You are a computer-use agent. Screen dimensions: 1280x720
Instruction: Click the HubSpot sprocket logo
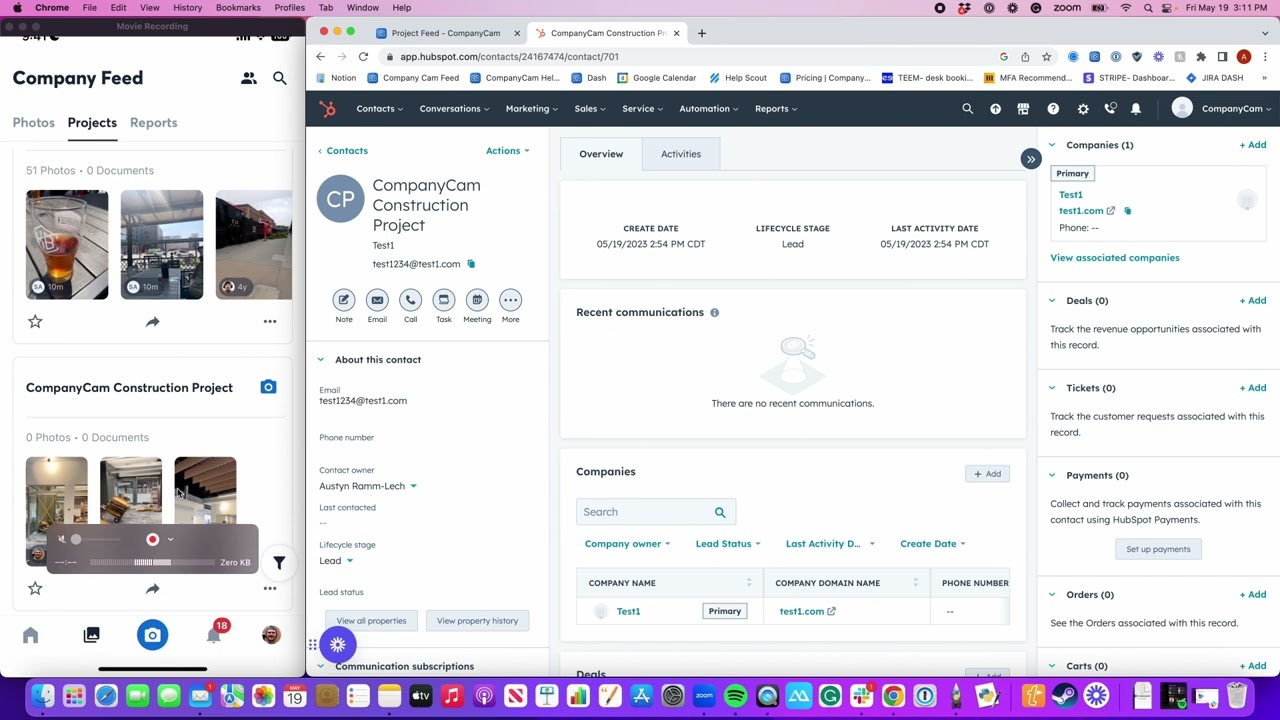328,109
